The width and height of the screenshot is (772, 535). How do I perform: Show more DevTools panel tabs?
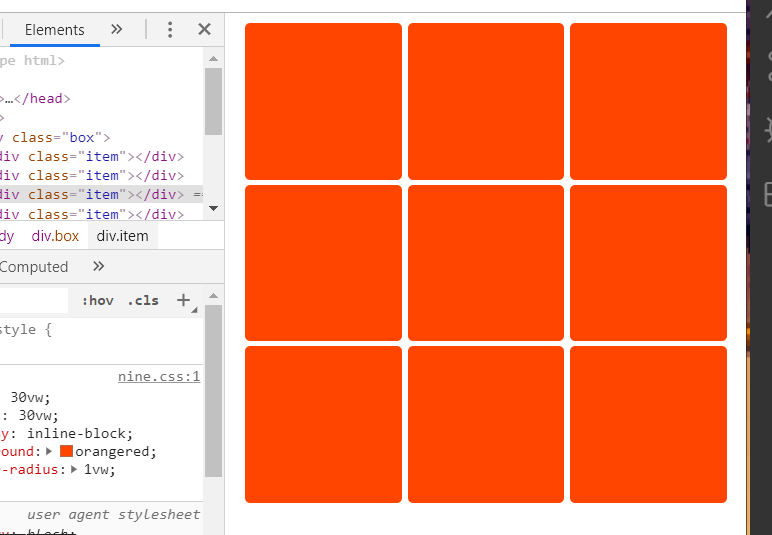(x=117, y=30)
